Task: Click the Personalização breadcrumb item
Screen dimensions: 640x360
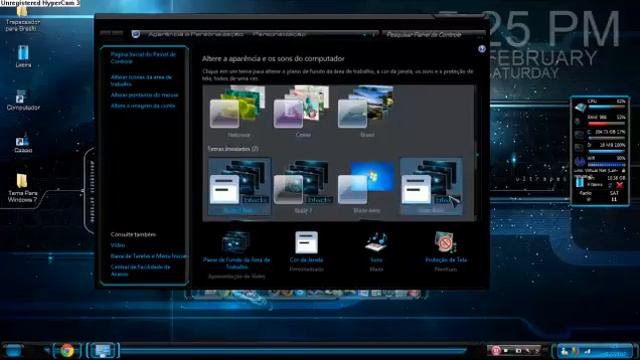Action: click(279, 34)
